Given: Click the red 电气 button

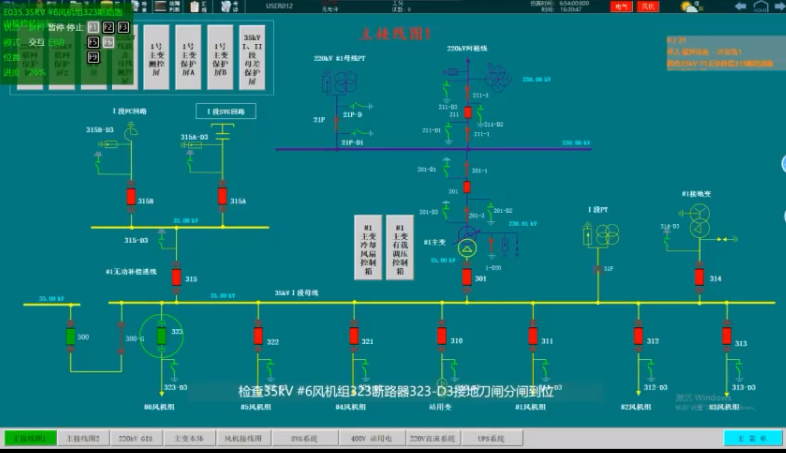Looking at the screenshot, I should (x=622, y=6).
